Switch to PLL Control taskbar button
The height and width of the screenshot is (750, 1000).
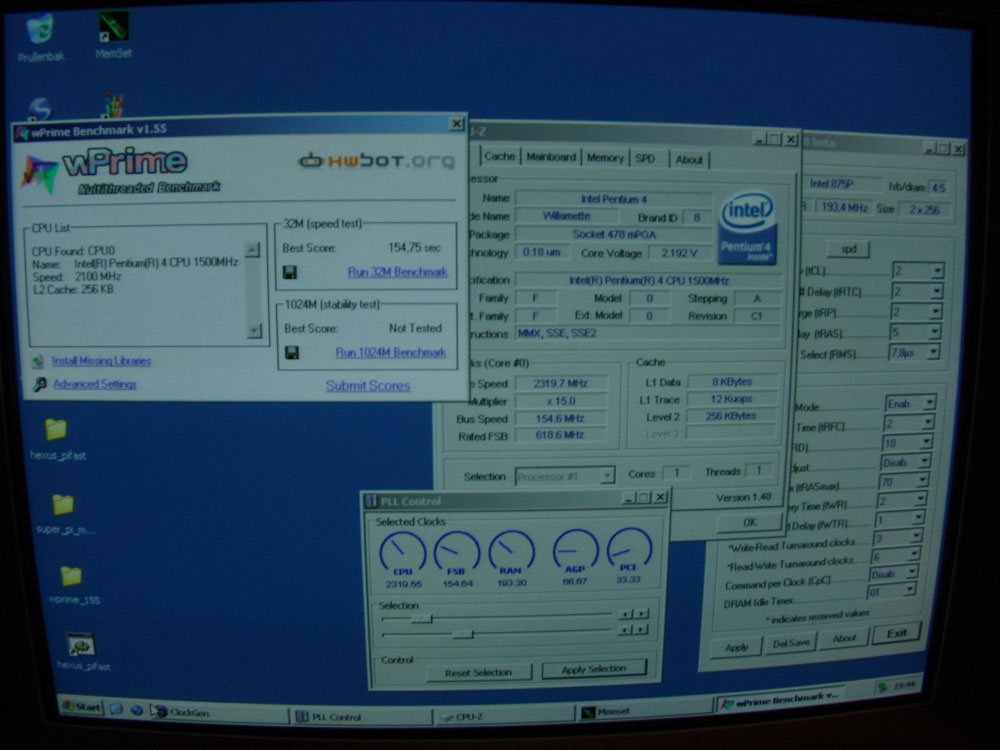coord(362,717)
